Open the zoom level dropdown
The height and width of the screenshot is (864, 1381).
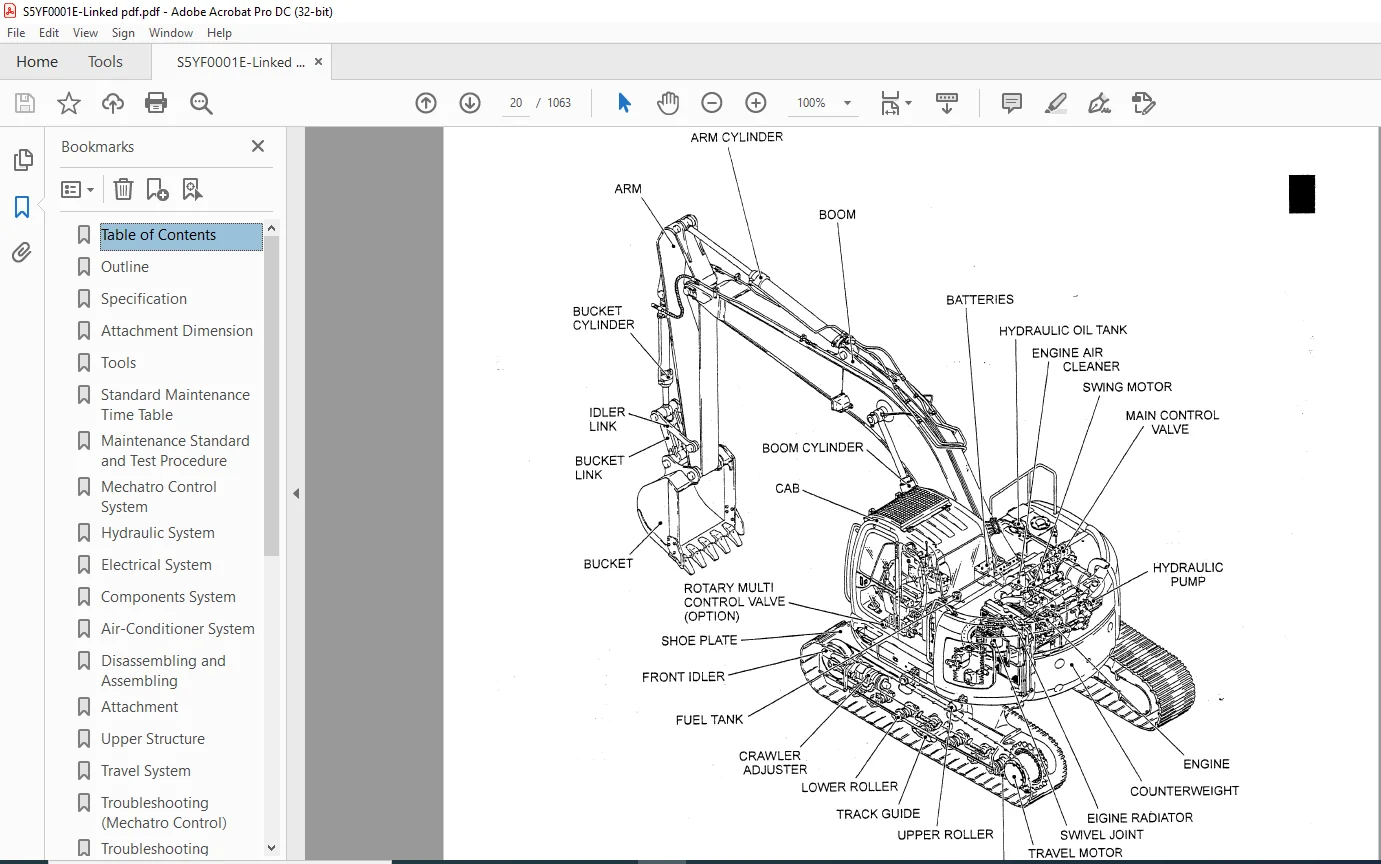coord(847,103)
